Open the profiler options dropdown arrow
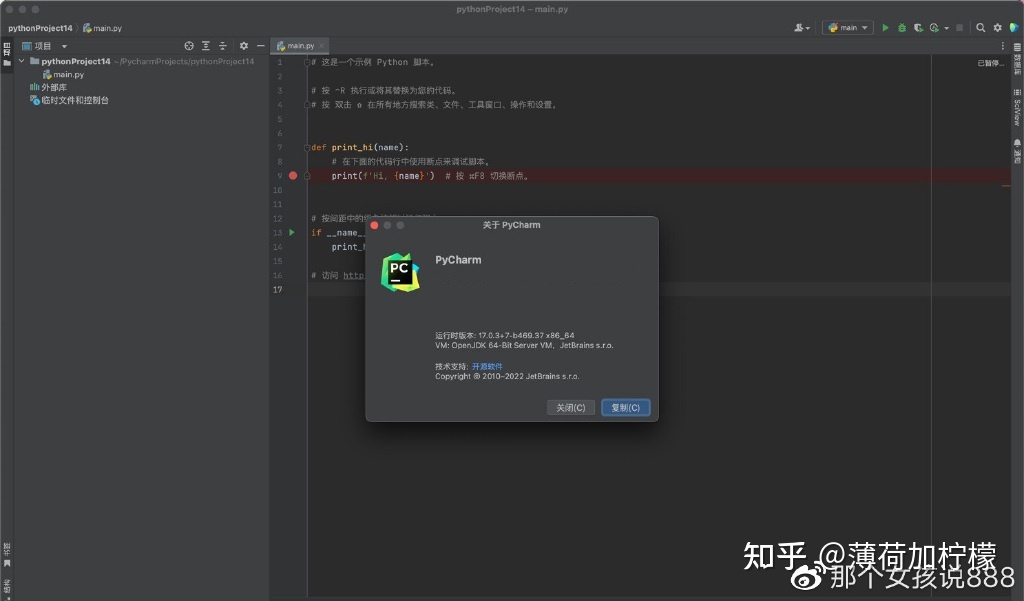1024x601 pixels. [x=946, y=28]
